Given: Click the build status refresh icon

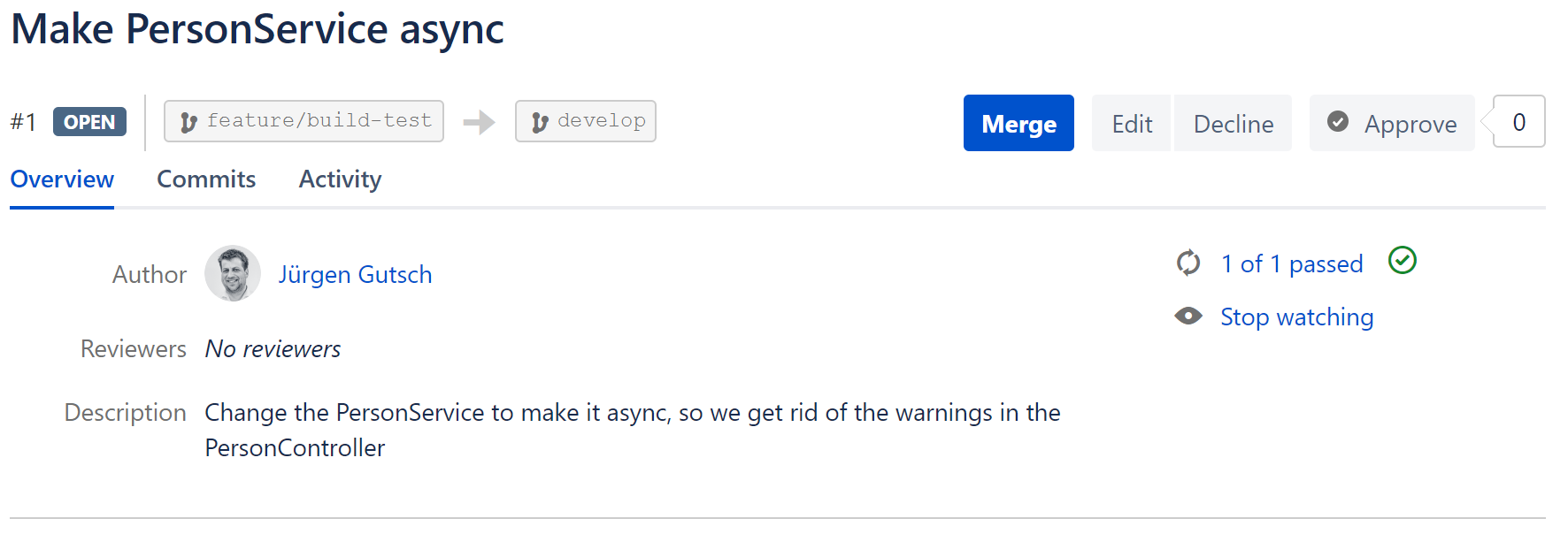Looking at the screenshot, I should coord(1188,263).
